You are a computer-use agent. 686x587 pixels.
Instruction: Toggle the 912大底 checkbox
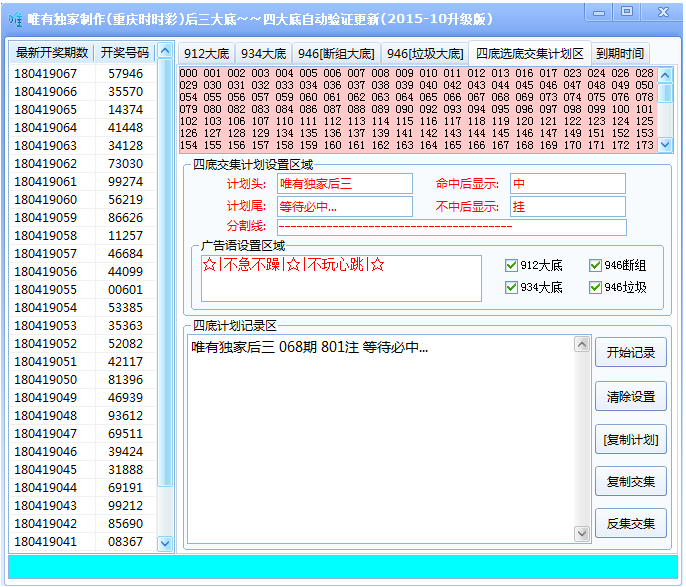[513, 265]
